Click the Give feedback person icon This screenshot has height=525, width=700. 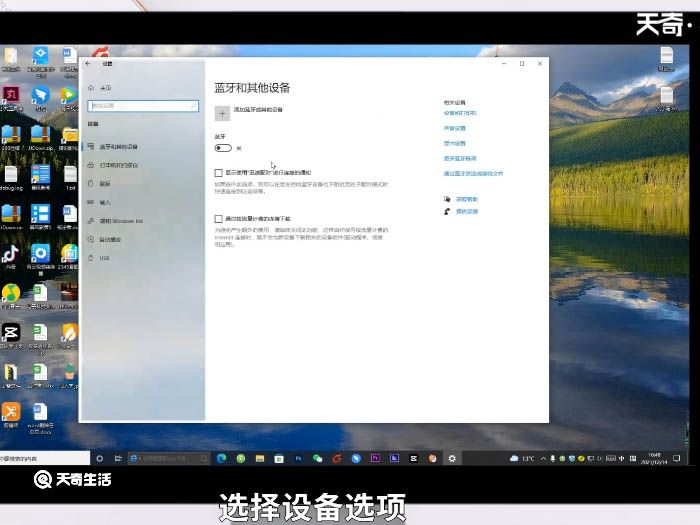(x=447, y=212)
